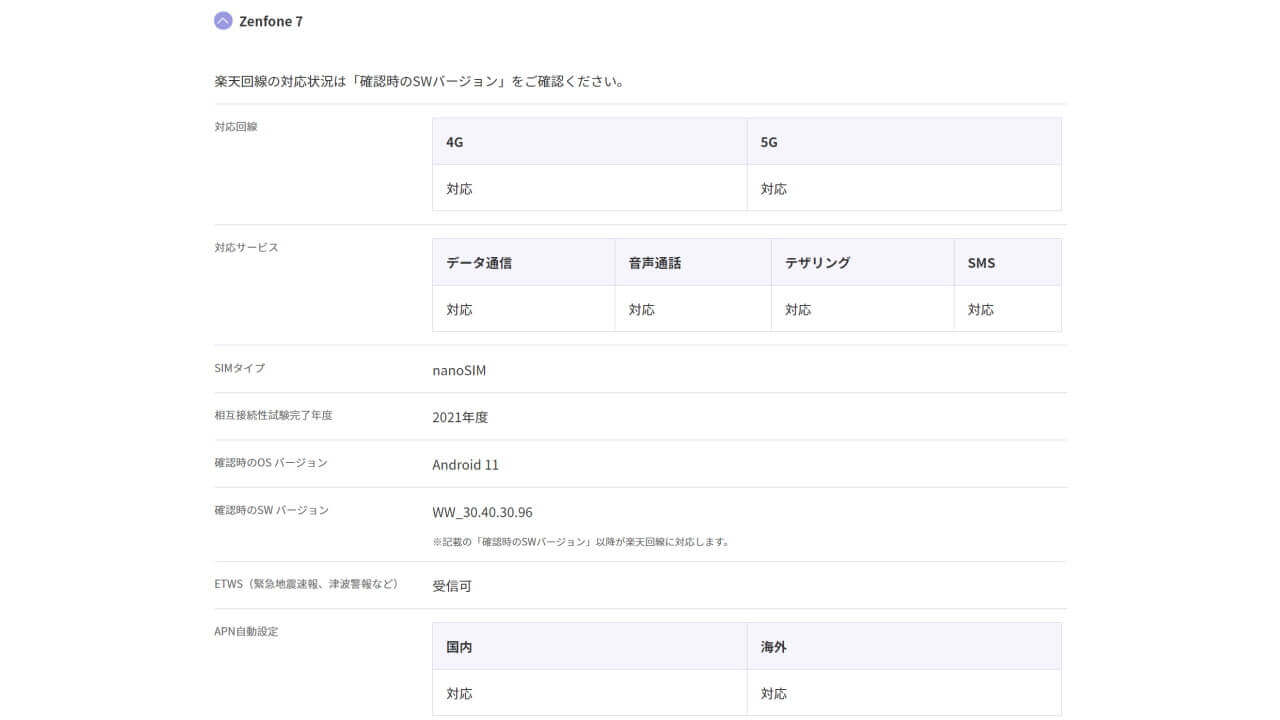1280x720 pixels.
Task: Select the 音声通話 table header
Action: point(653,262)
